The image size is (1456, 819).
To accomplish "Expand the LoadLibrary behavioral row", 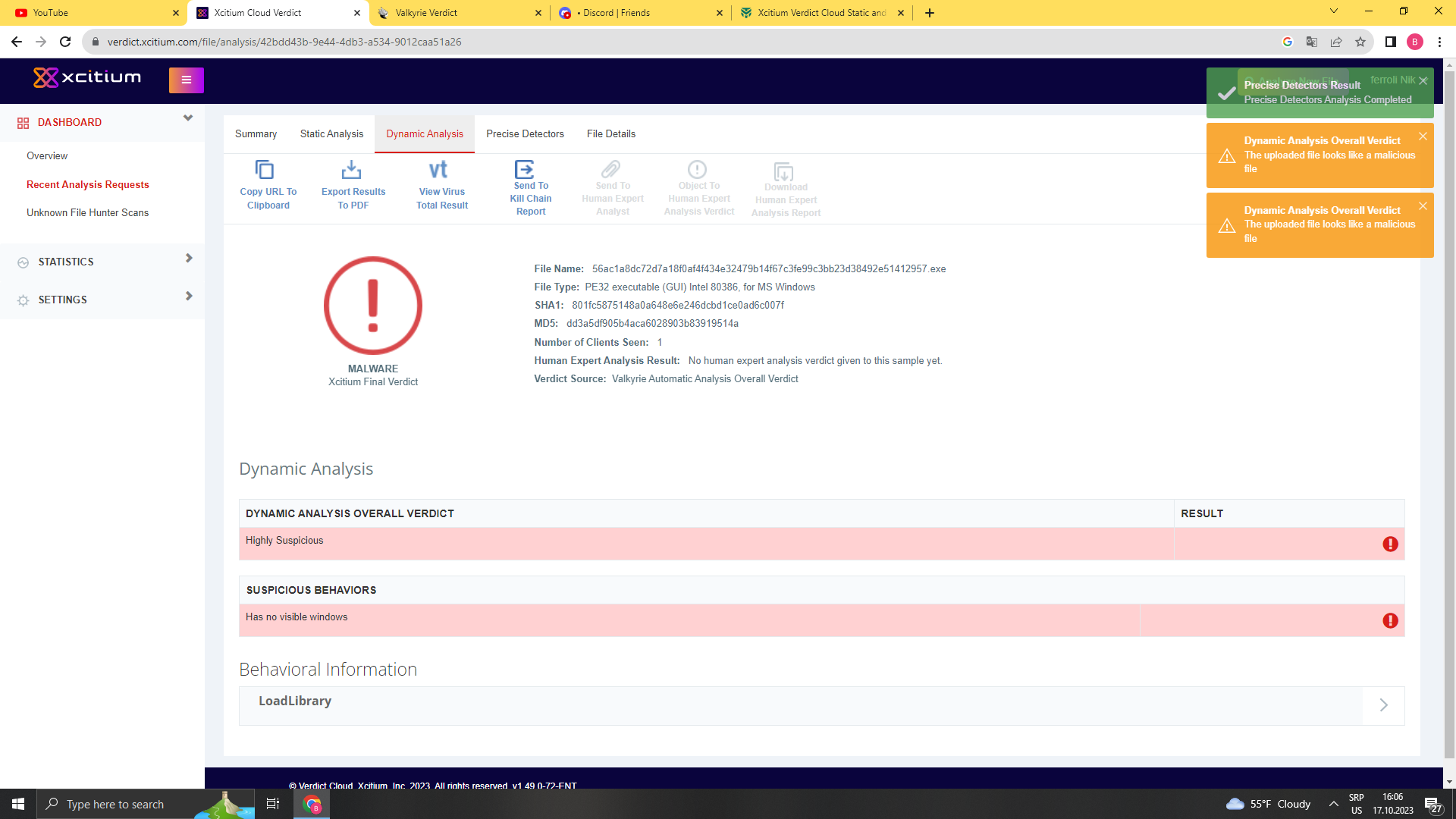I will (x=1383, y=705).
